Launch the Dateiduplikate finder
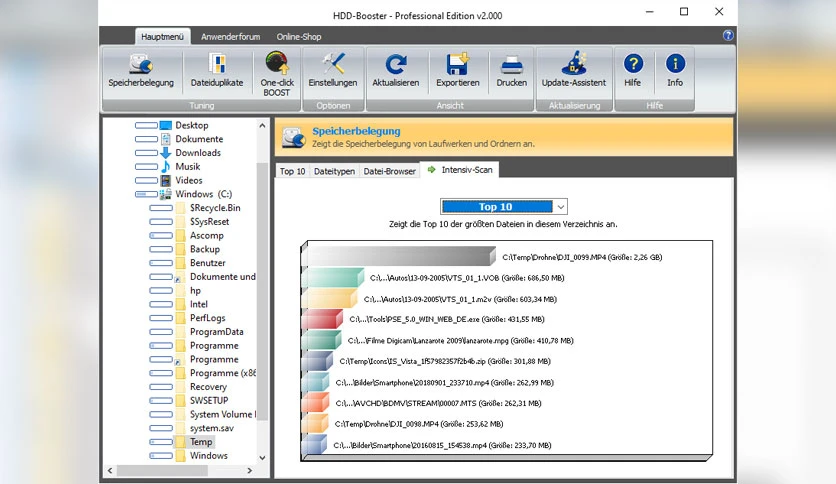836x484 pixels. [216, 71]
